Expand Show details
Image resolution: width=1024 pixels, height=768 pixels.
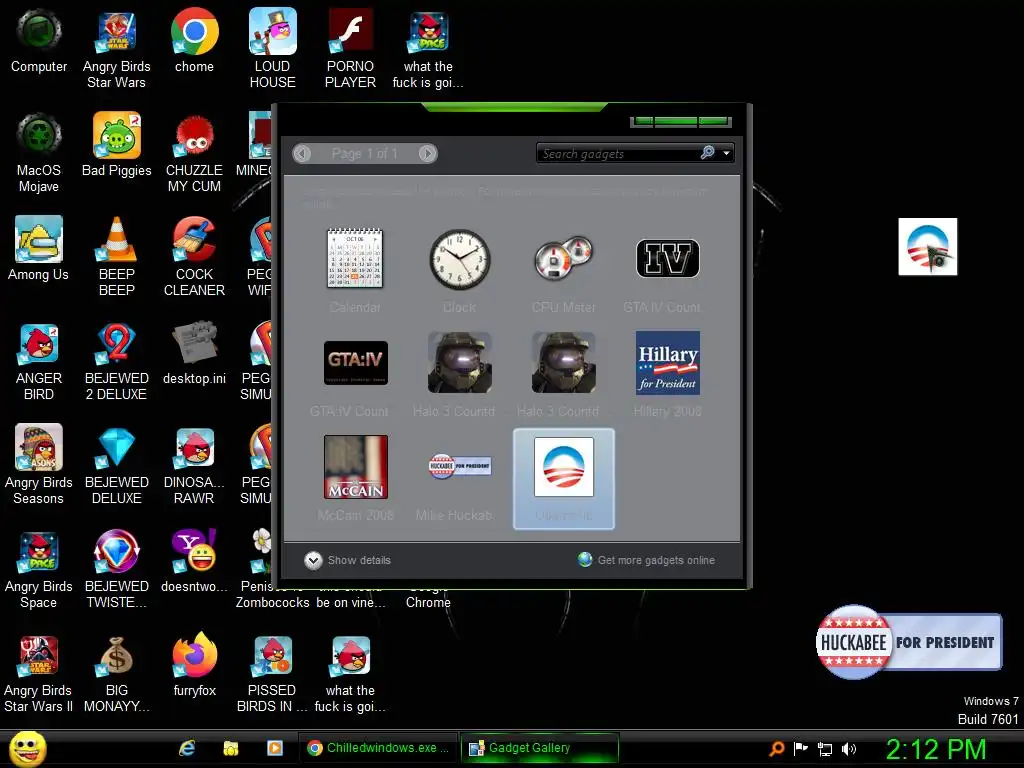tap(347, 560)
